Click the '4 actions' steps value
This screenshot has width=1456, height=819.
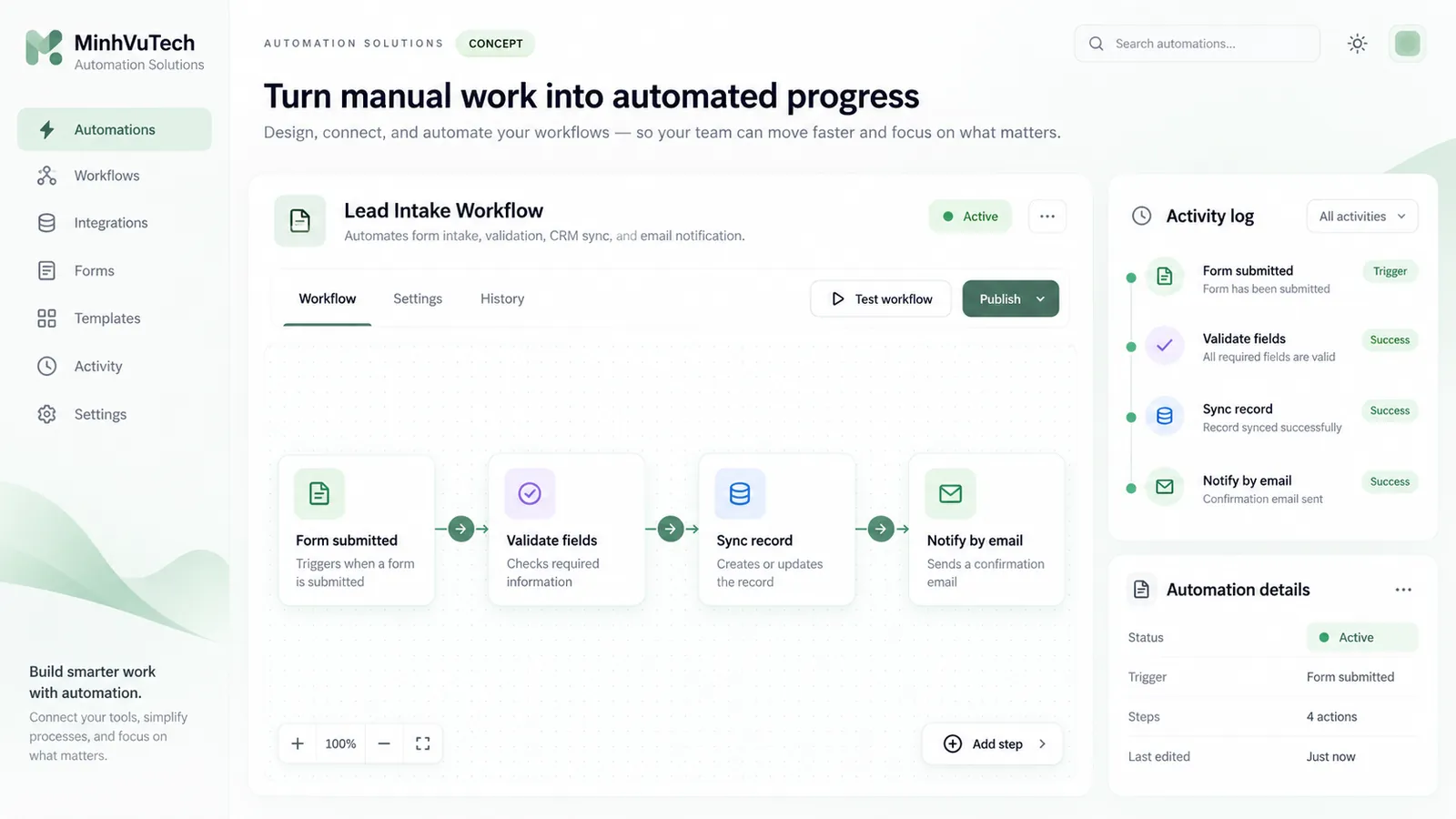click(x=1331, y=717)
